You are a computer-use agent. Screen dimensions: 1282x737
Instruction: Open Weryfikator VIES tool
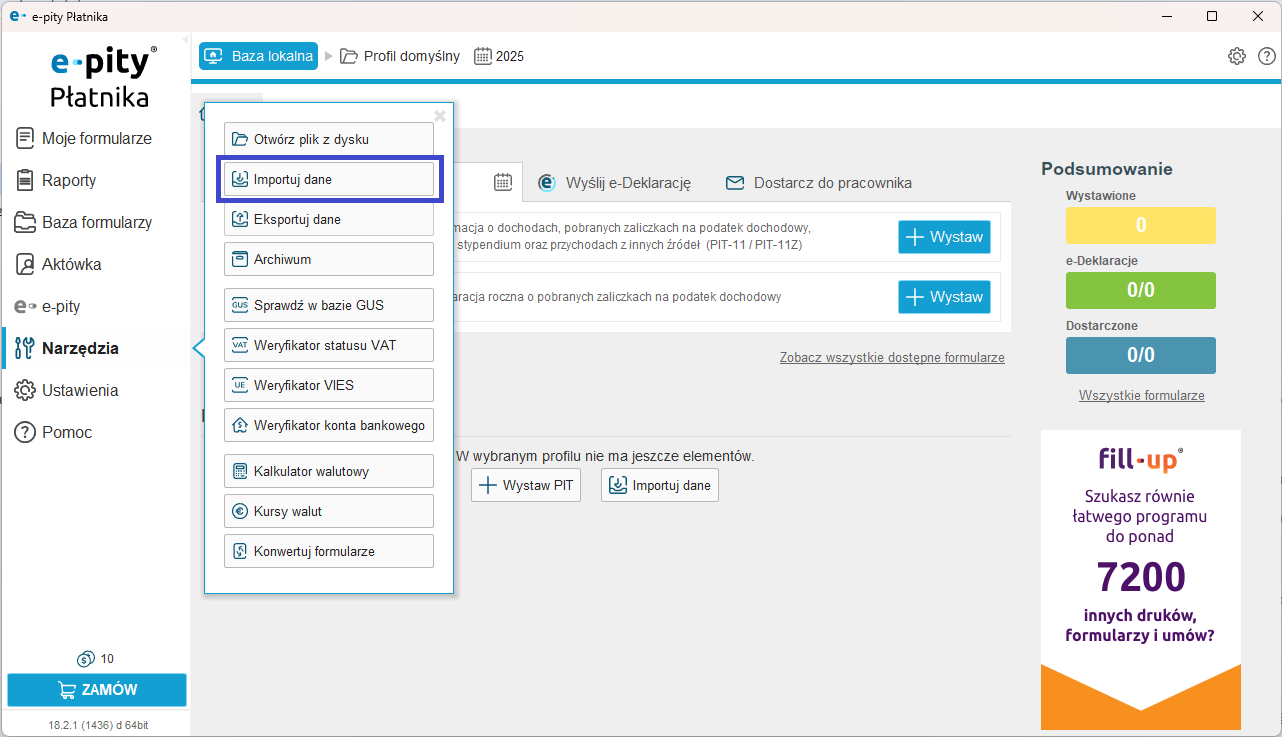tap(328, 385)
